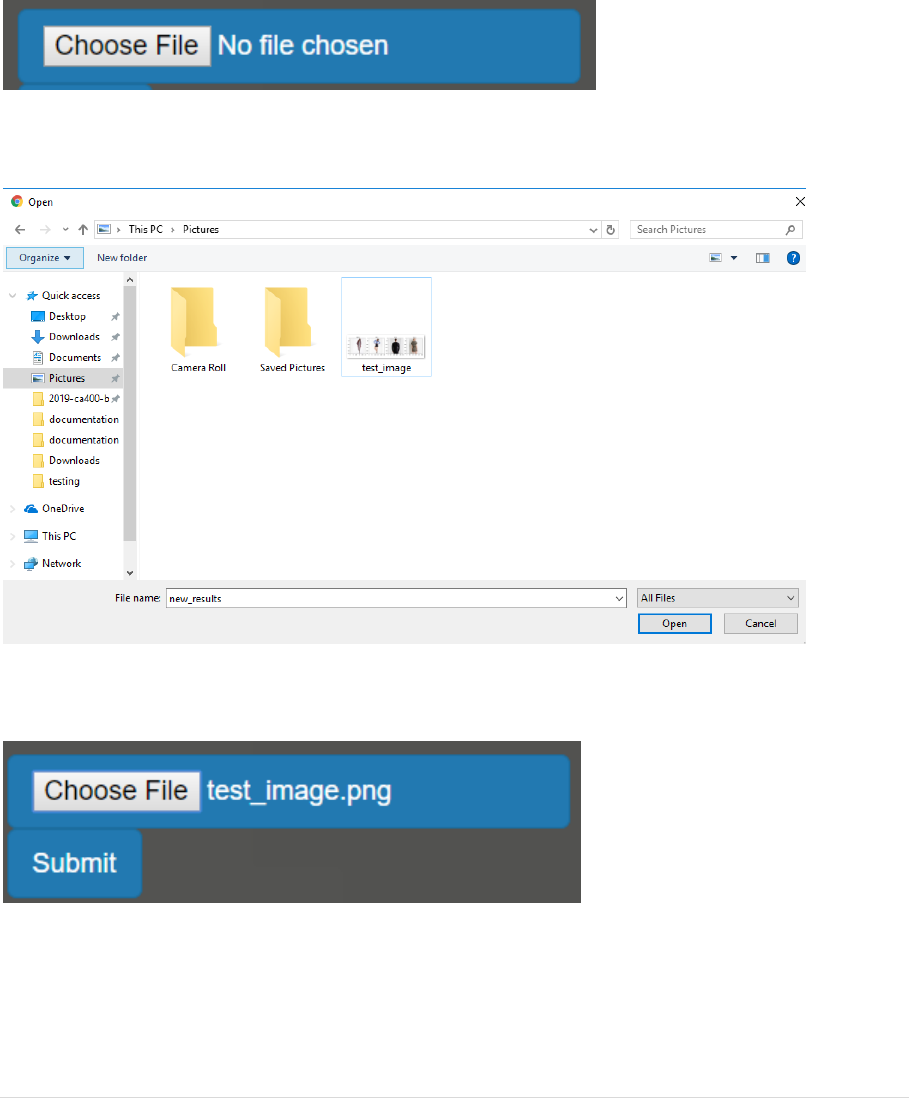
Task: Select Pictures in the navigation pane
Action: pos(67,378)
